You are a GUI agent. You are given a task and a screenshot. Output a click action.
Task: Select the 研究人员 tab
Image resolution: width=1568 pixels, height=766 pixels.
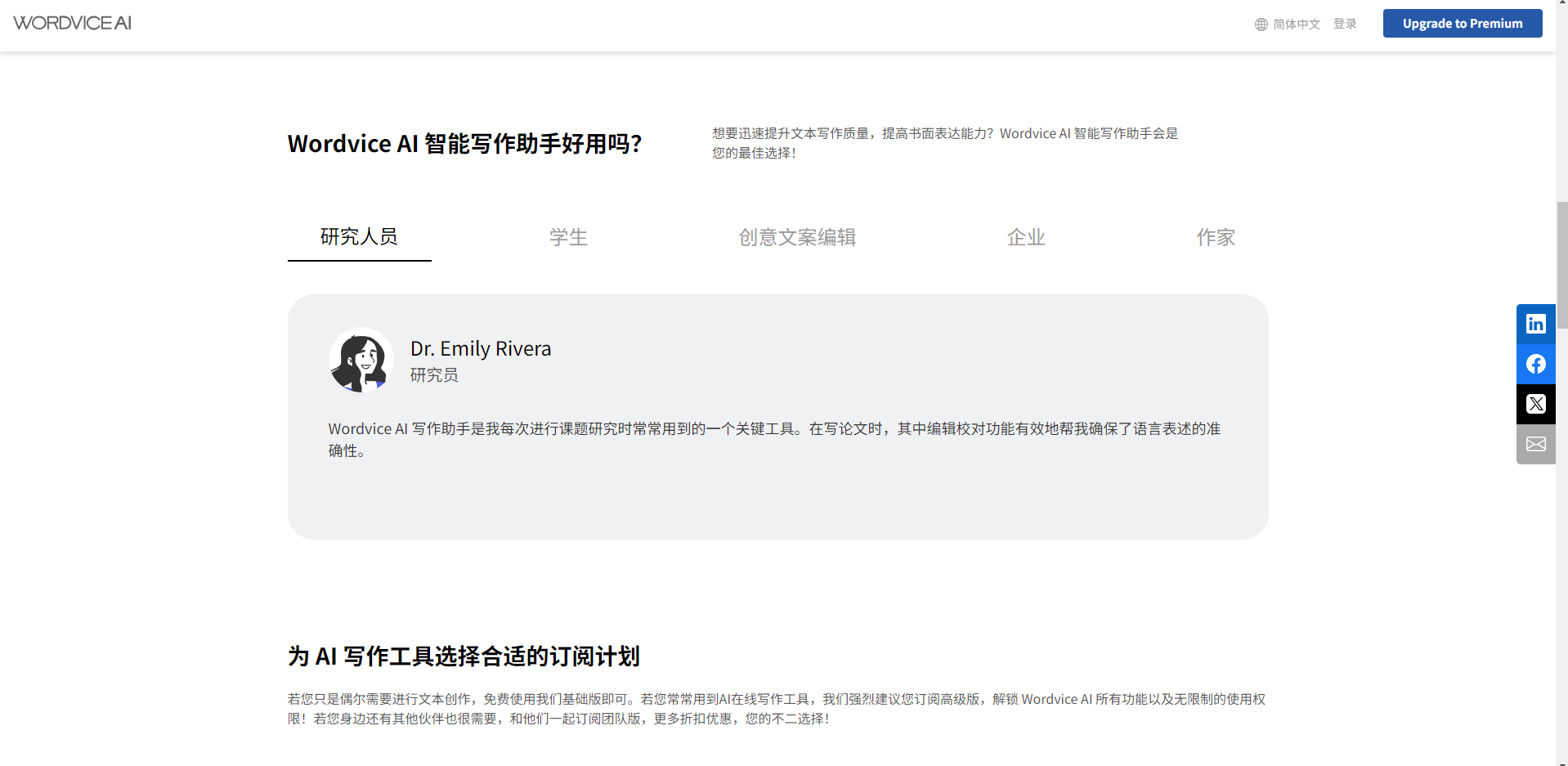[359, 237]
